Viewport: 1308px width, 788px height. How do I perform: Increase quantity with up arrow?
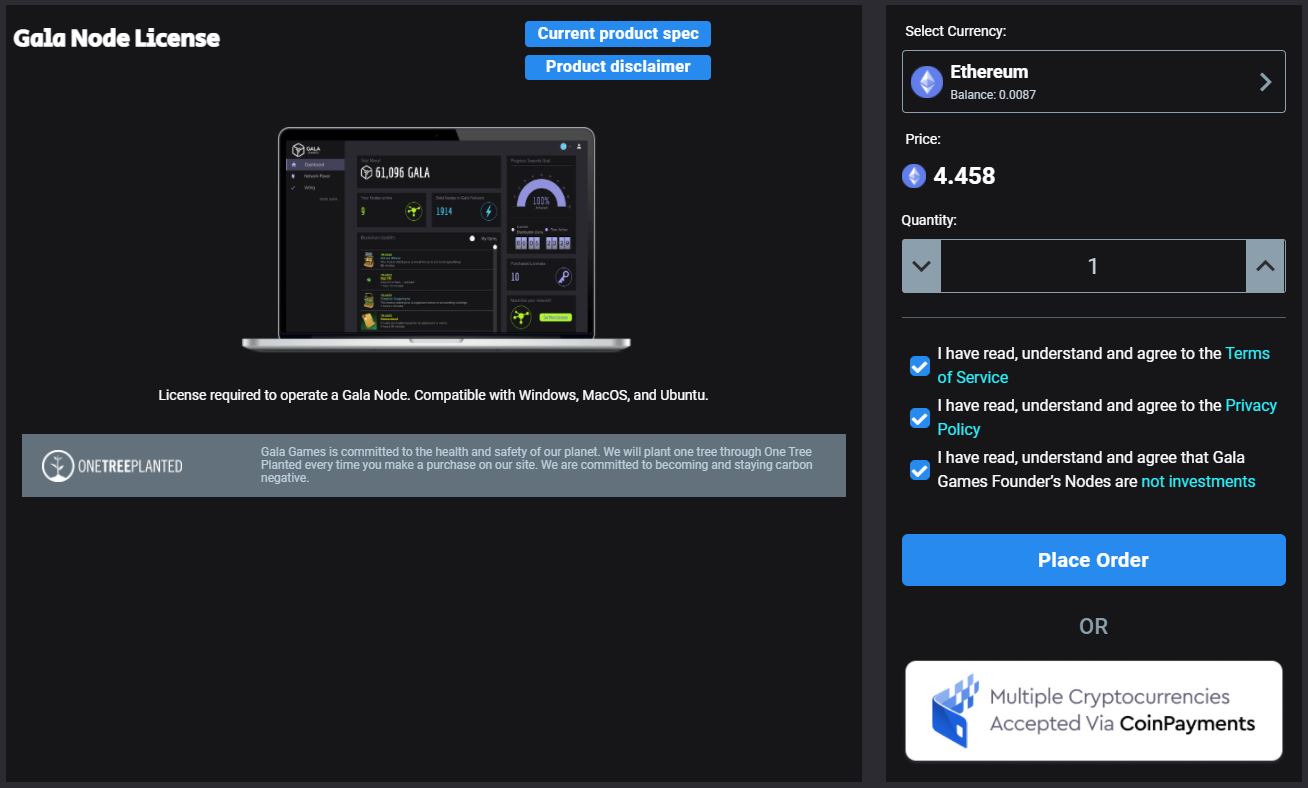click(x=1265, y=266)
